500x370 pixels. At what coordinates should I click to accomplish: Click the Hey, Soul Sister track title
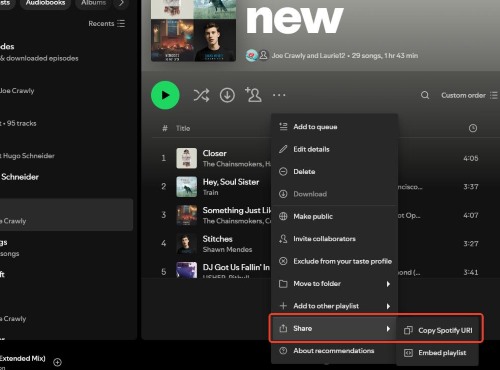pos(231,182)
